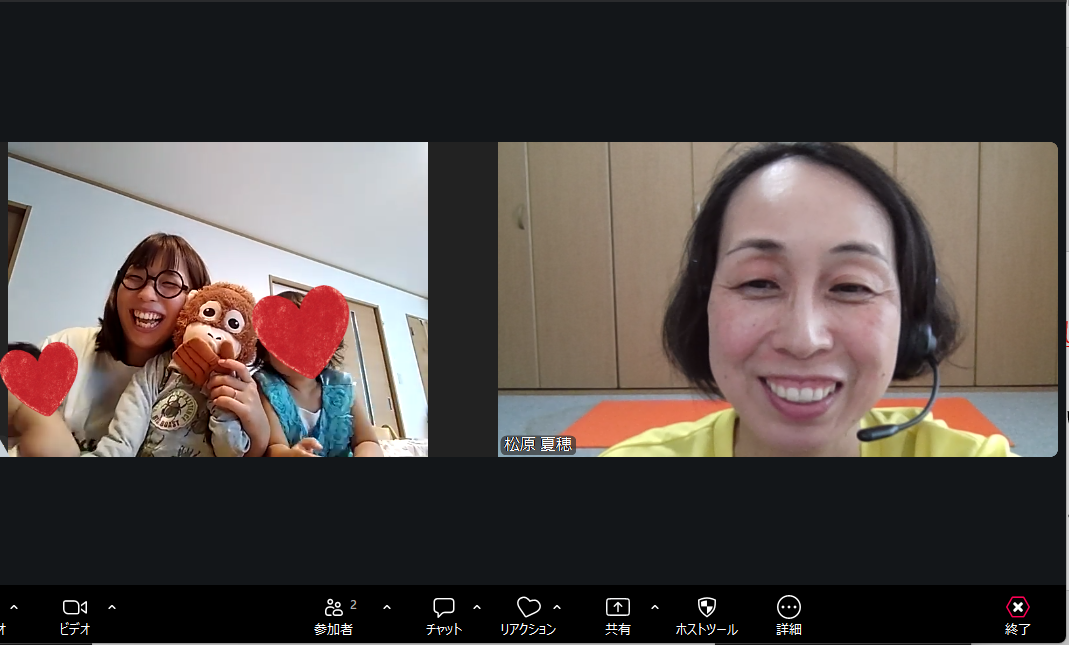Expand the arrow next to リアクション
The height and width of the screenshot is (645, 1069).
point(557,607)
